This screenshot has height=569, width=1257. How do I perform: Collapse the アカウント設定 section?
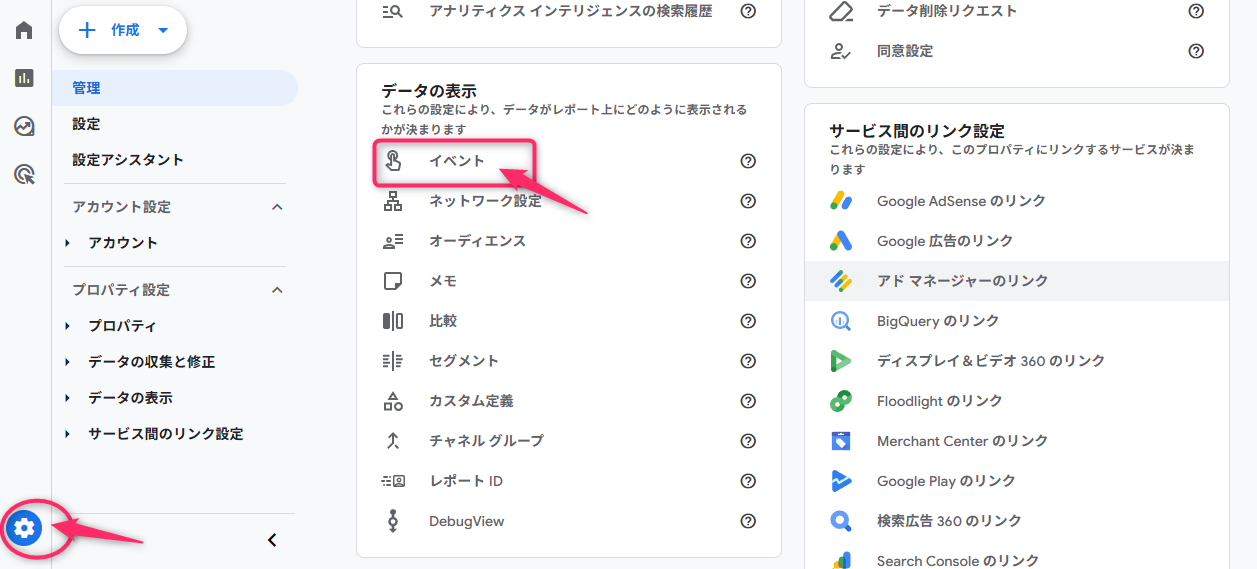pos(277,207)
